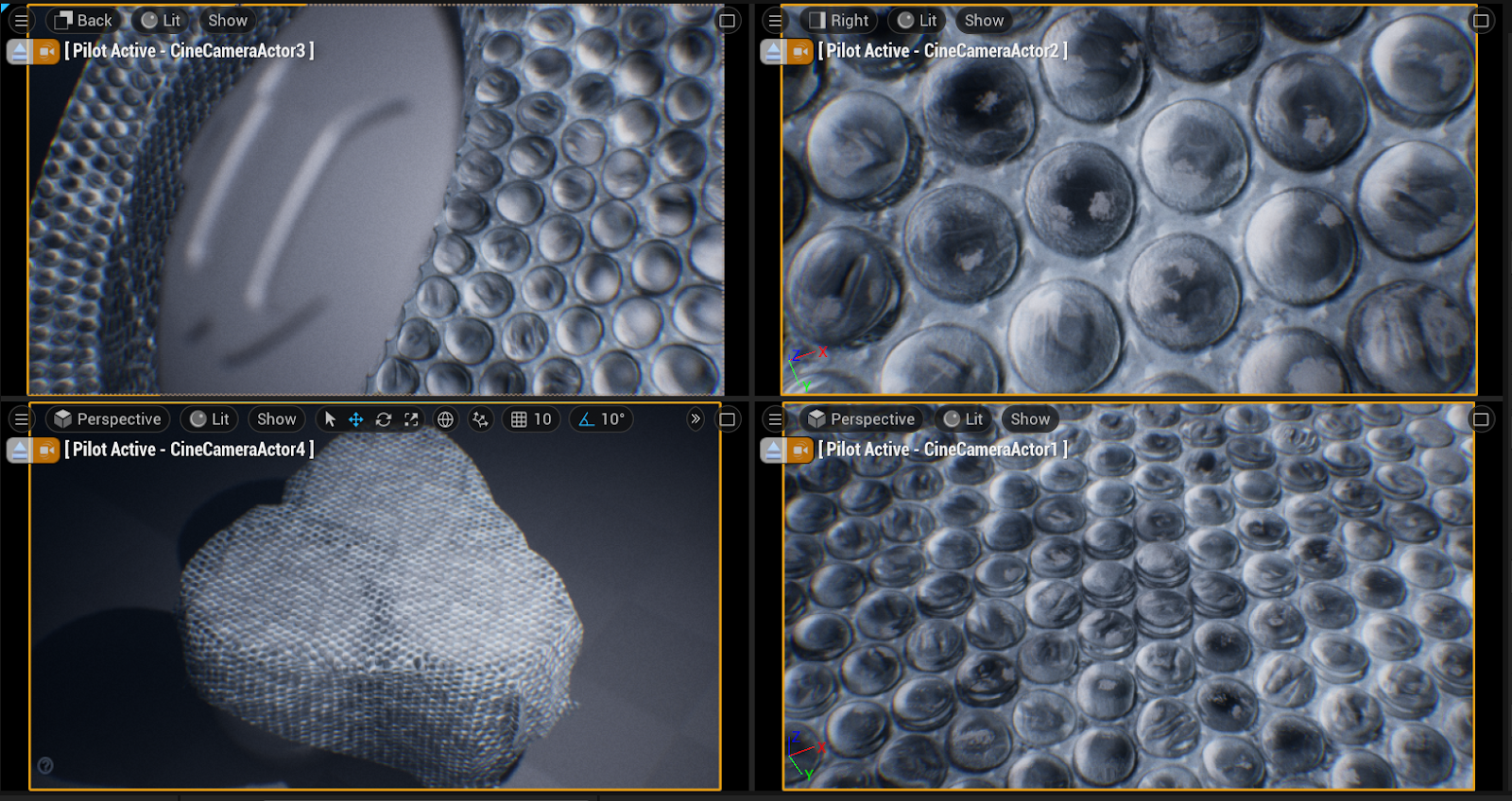This screenshot has width=1512, height=801.
Task: Stop piloting CineCameraActor2 with eject icon
Action: [773, 51]
